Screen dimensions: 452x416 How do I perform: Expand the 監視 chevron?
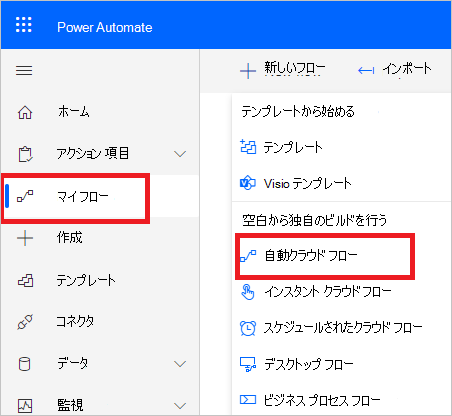pyautogui.click(x=180, y=406)
